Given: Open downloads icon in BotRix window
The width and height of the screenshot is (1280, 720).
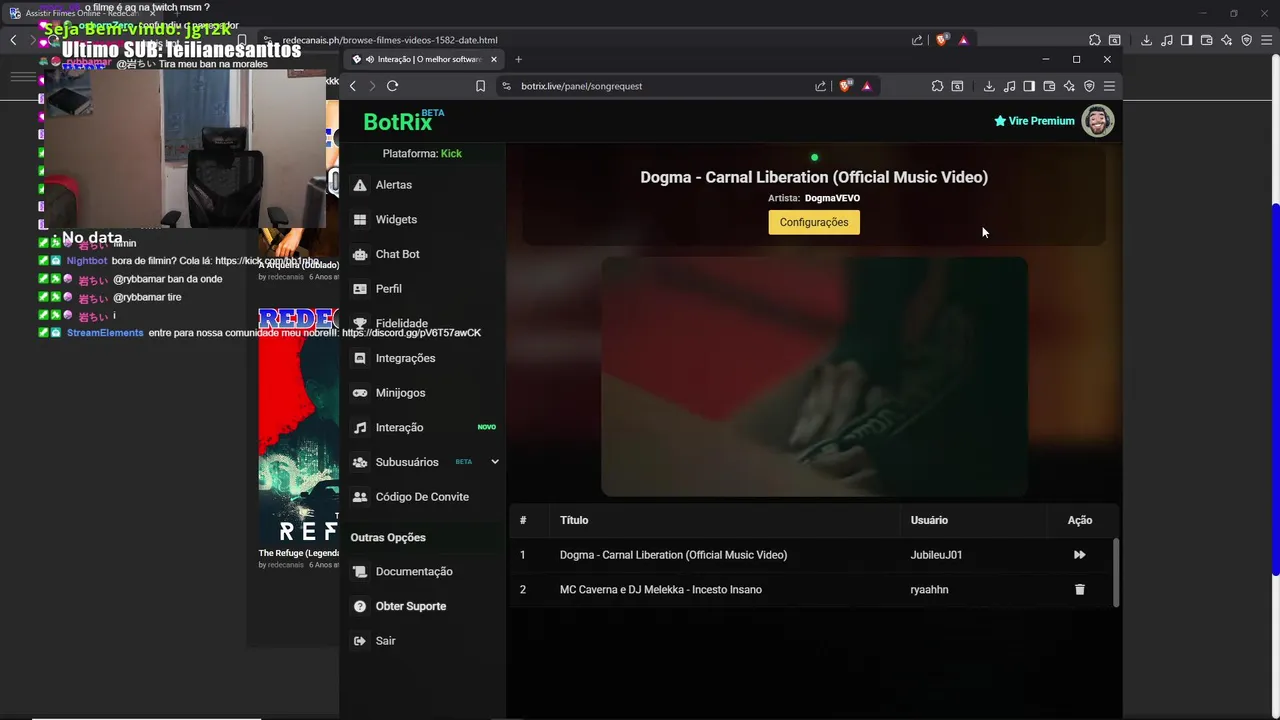Looking at the screenshot, I should pyautogui.click(x=989, y=86).
